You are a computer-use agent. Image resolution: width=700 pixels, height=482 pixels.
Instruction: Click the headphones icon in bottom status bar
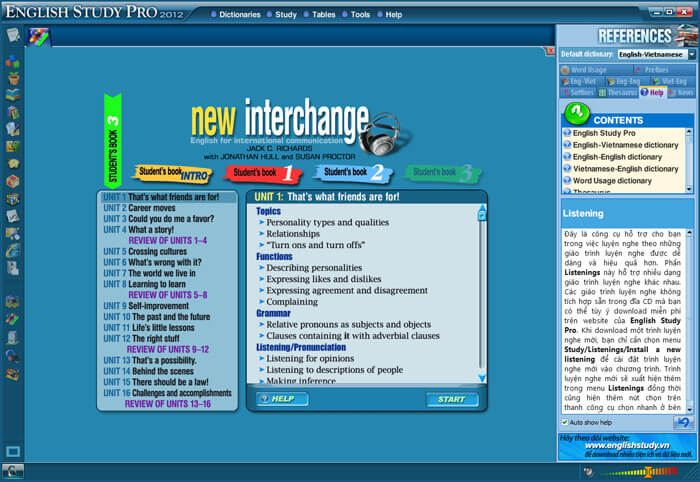coord(12,471)
